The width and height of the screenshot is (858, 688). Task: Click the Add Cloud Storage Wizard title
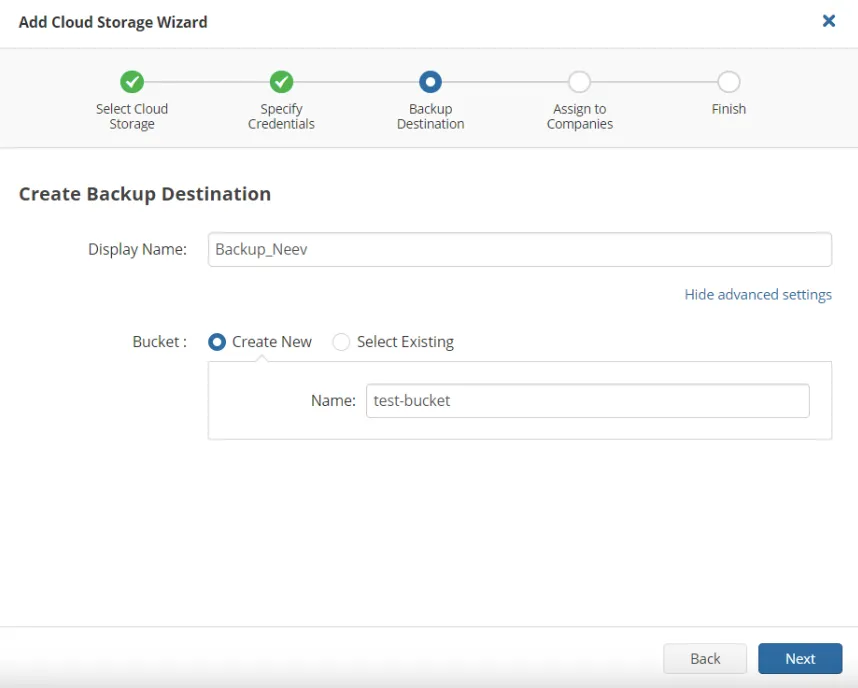(x=113, y=22)
